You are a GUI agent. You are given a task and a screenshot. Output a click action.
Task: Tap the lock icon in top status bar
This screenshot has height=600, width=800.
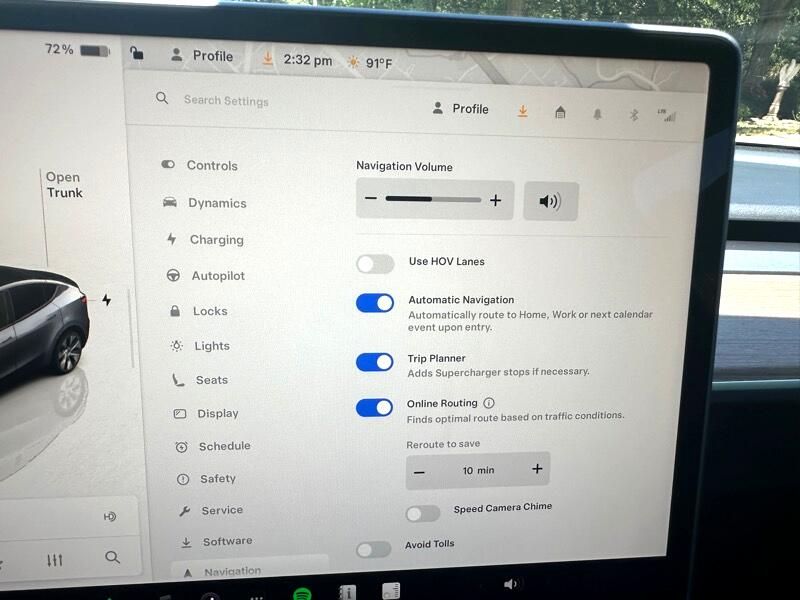point(137,54)
